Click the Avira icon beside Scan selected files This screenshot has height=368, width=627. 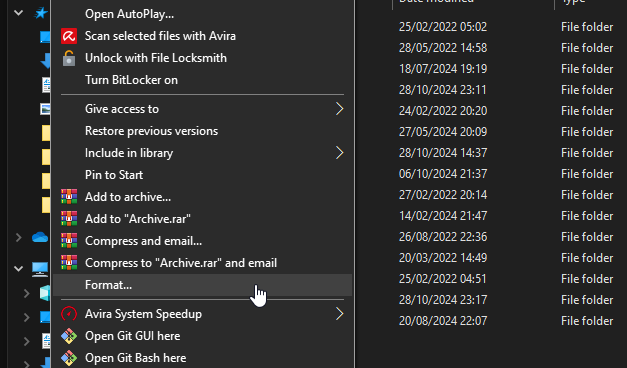pos(69,36)
